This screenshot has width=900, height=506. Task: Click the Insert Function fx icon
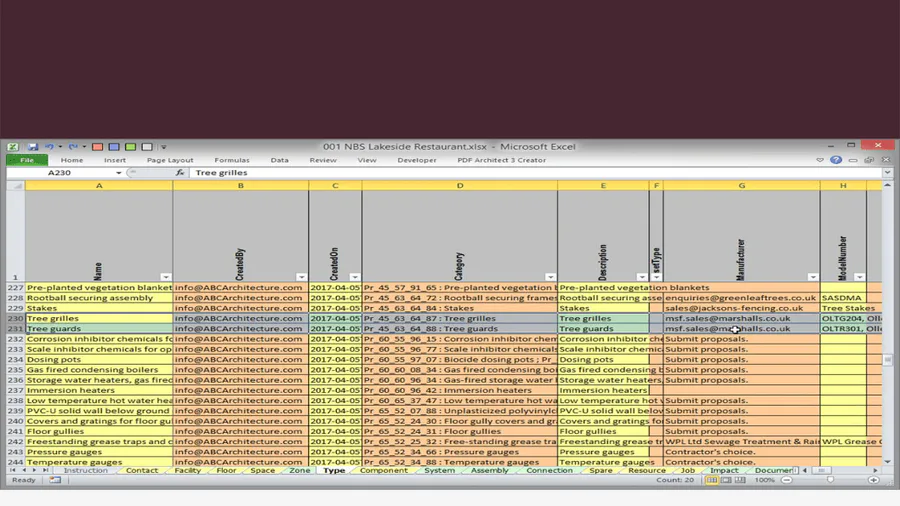pos(180,173)
